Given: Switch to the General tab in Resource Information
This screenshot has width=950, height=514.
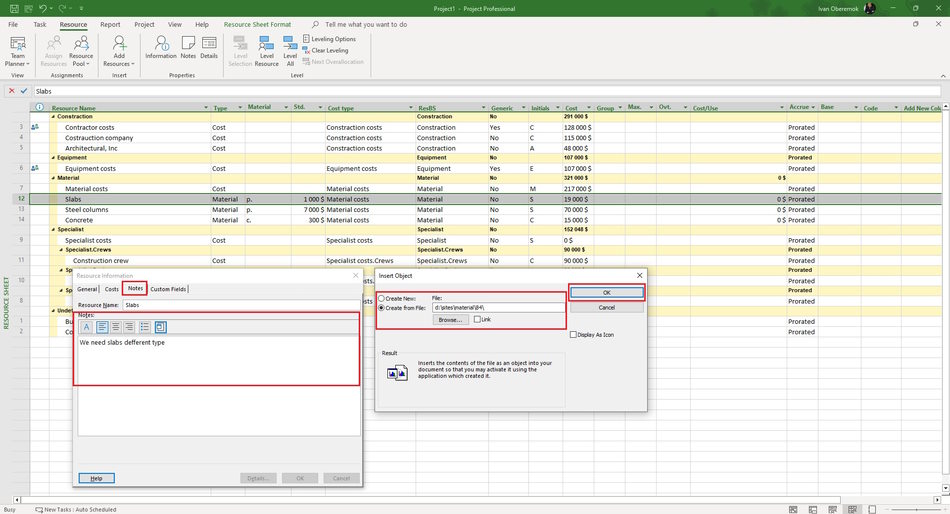Looking at the screenshot, I should point(87,289).
